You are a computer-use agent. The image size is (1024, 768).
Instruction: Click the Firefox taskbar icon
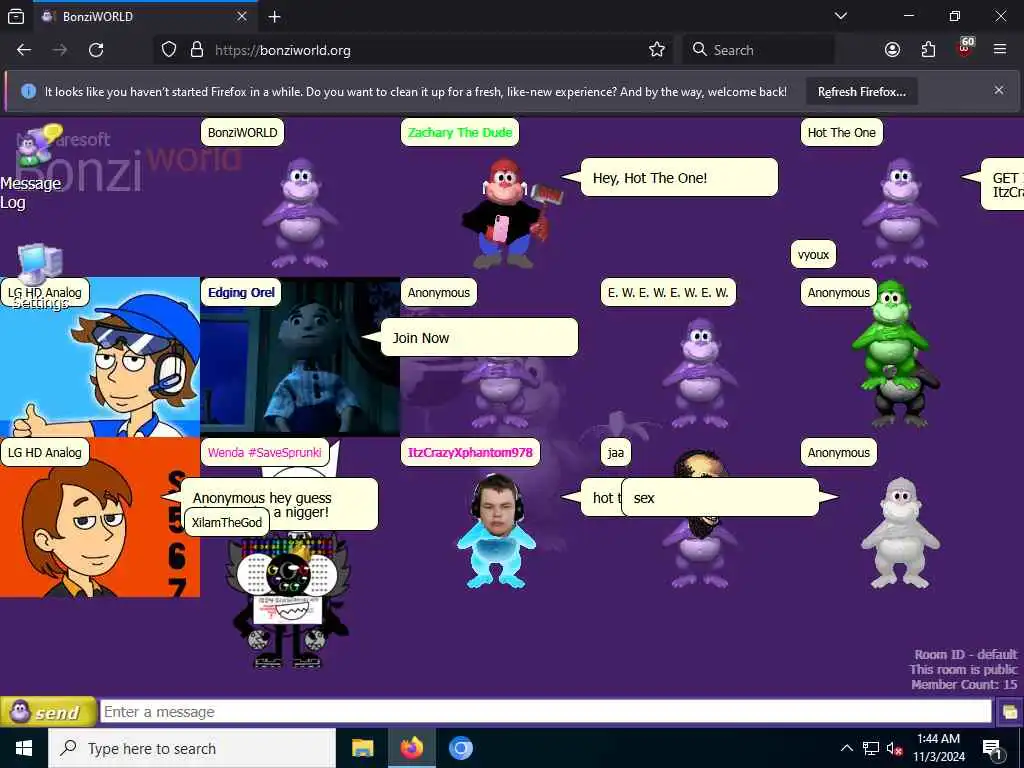tap(411, 748)
